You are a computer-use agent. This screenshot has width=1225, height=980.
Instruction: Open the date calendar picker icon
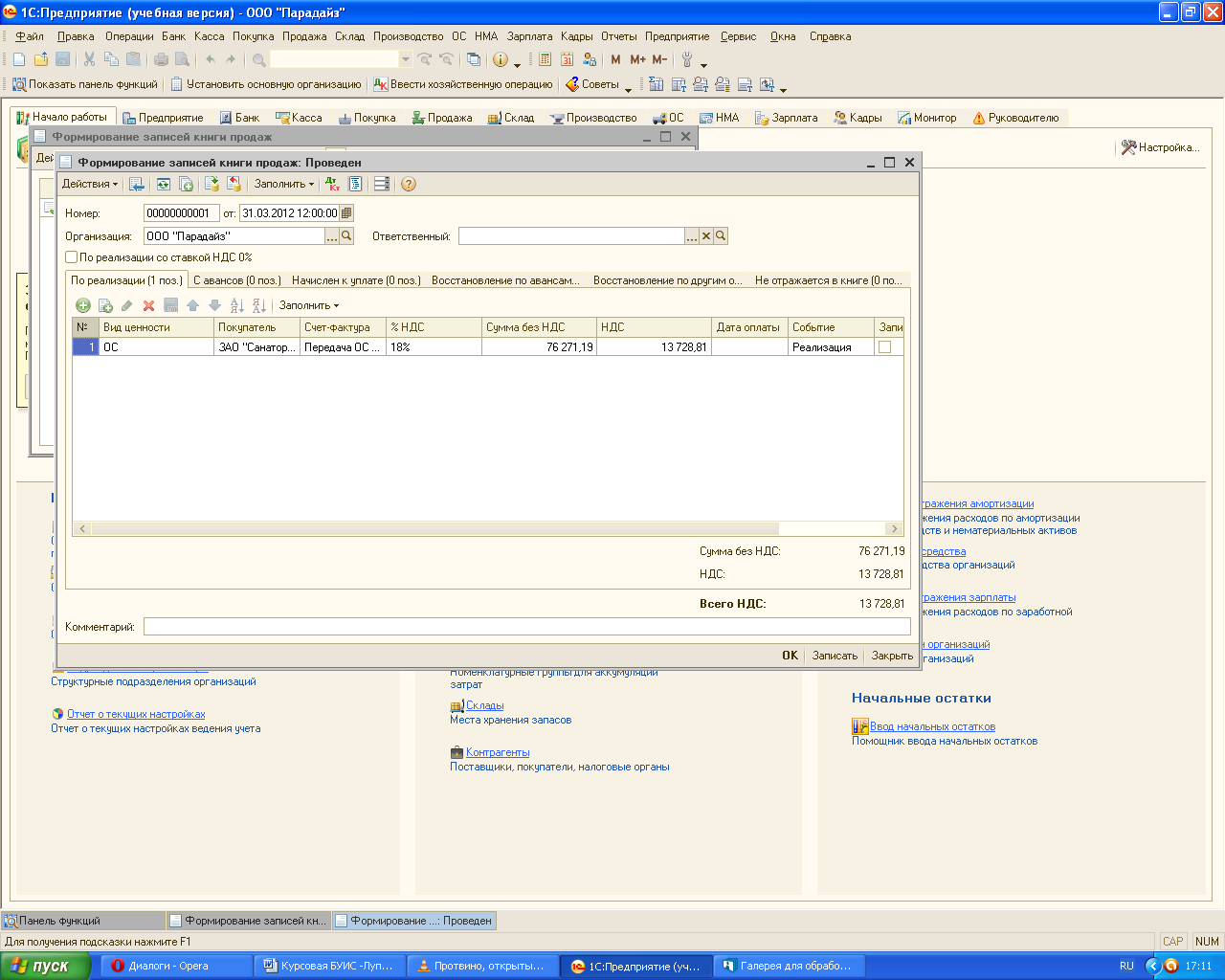tap(346, 213)
